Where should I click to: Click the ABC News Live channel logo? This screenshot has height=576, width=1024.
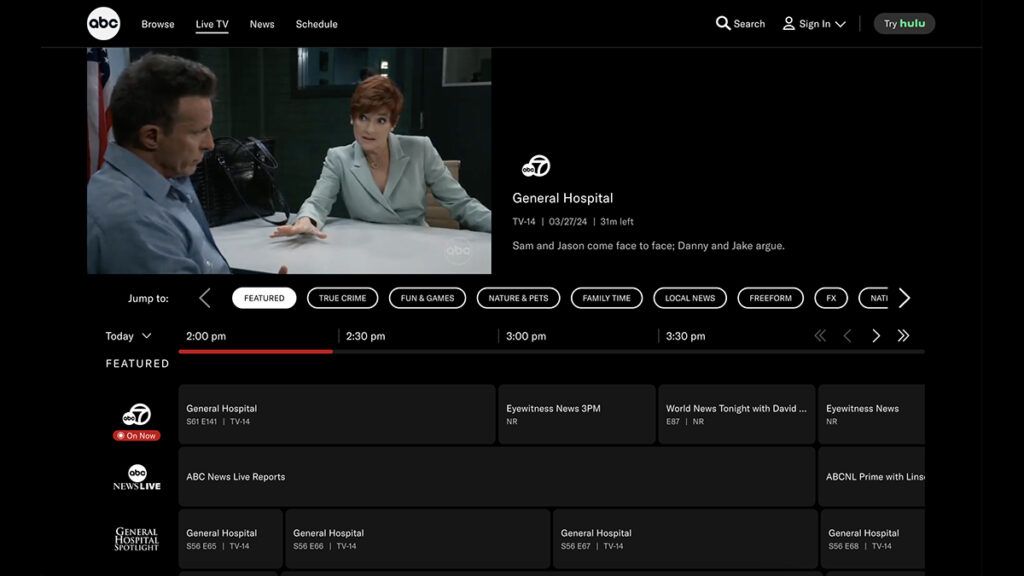click(x=136, y=477)
